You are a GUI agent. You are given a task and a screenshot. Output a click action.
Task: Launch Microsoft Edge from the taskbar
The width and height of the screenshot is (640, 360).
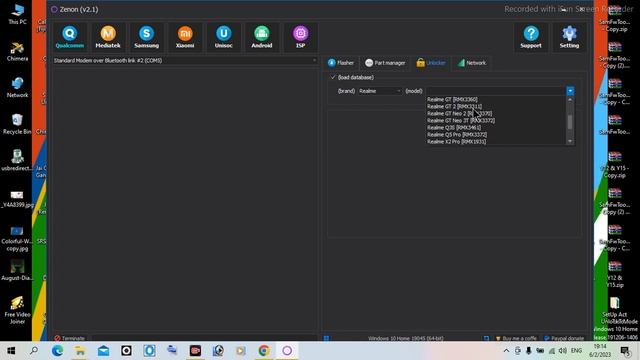tap(57, 351)
